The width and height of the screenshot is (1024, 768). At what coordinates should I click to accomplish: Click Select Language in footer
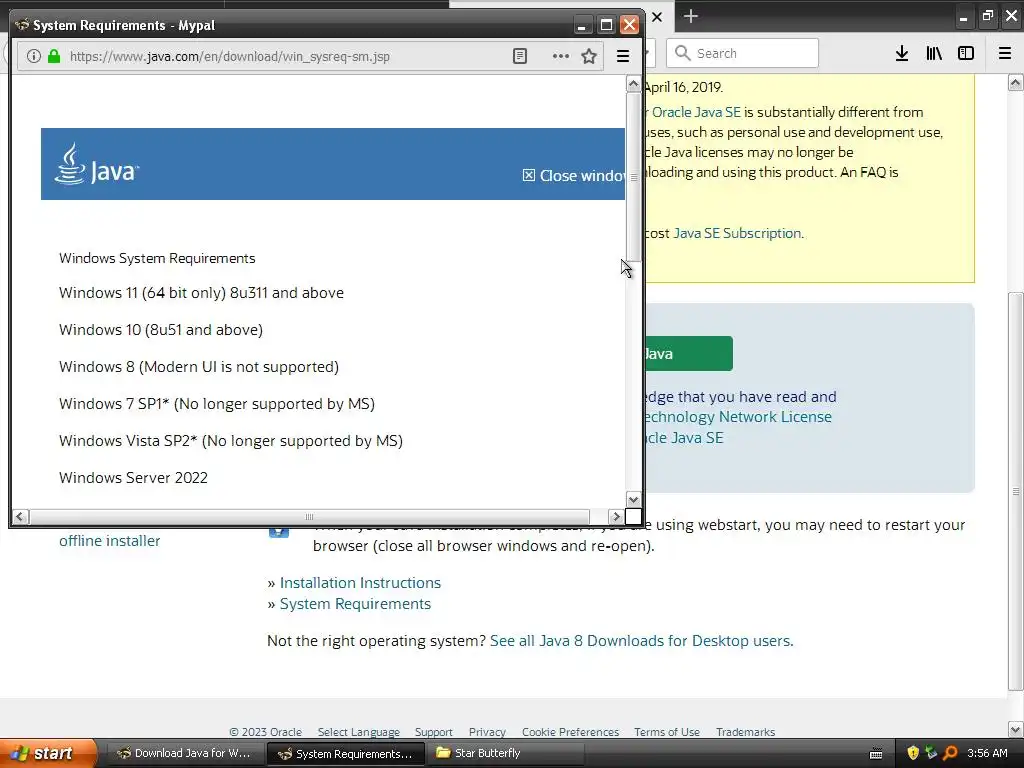[x=359, y=732]
